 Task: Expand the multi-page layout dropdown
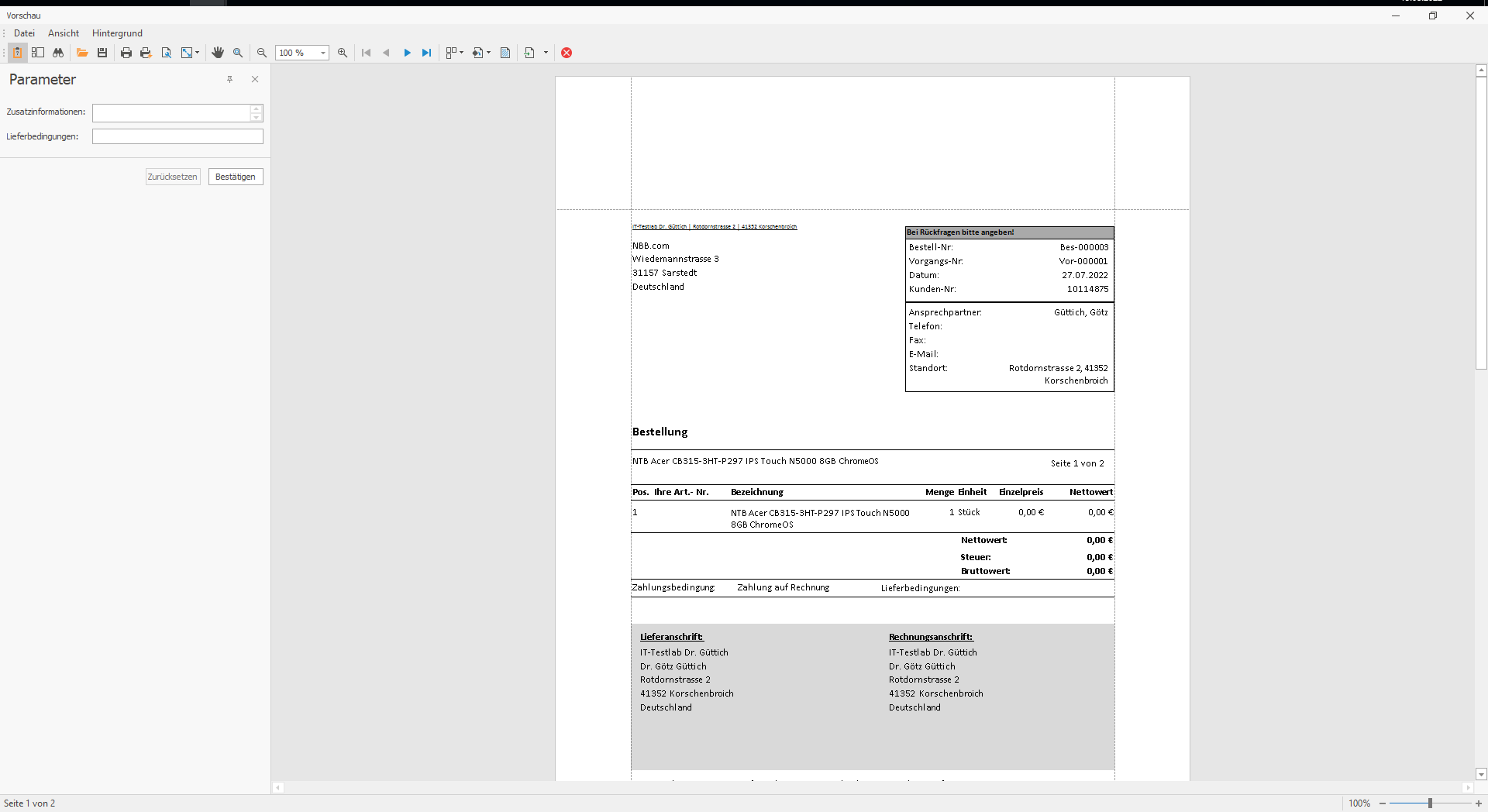pyautogui.click(x=461, y=53)
